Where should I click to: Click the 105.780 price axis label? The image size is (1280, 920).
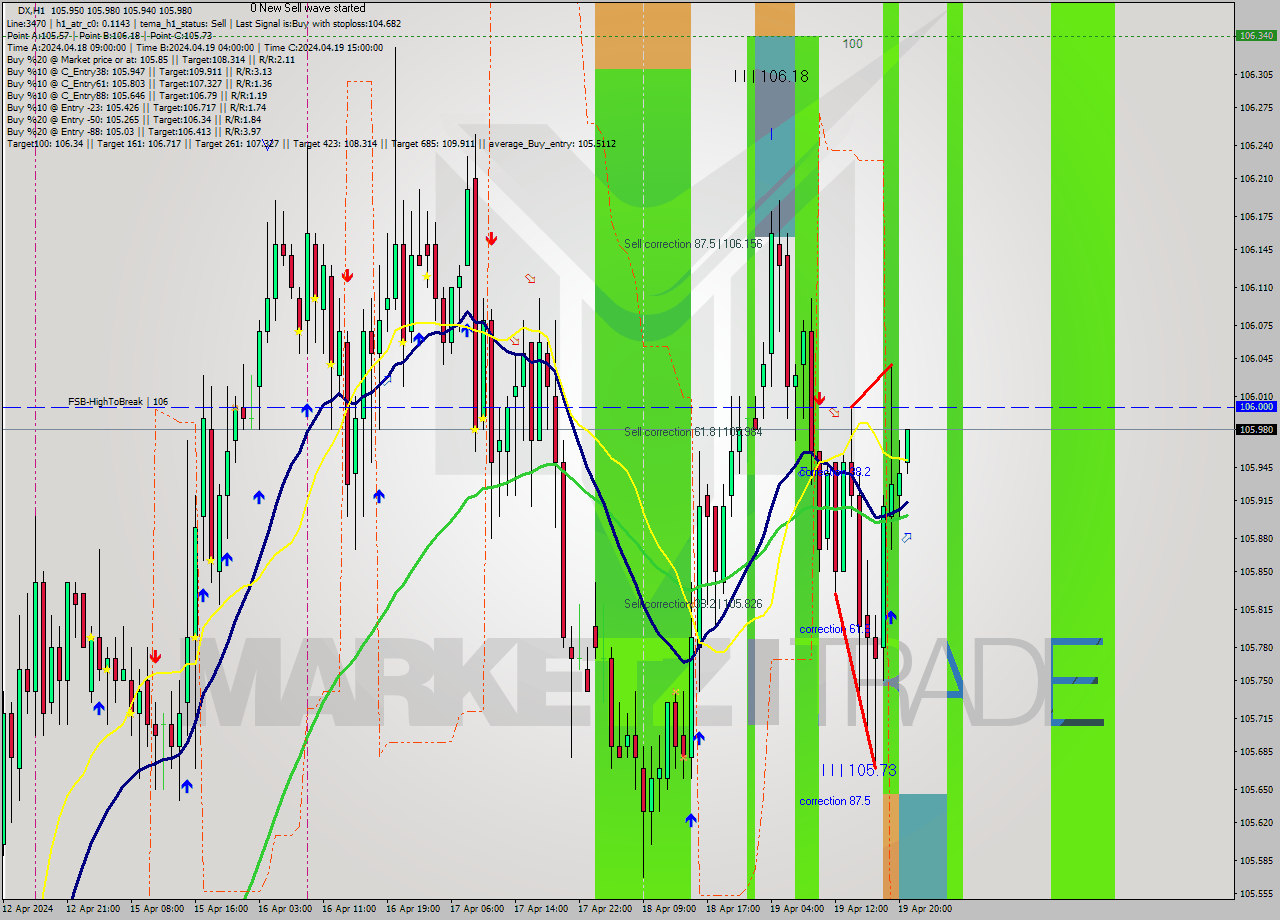pyautogui.click(x=1256, y=647)
